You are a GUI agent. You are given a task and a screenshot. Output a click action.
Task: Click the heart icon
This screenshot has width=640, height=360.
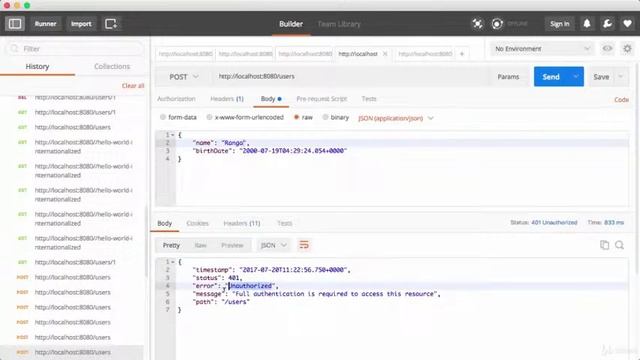pos(627,24)
